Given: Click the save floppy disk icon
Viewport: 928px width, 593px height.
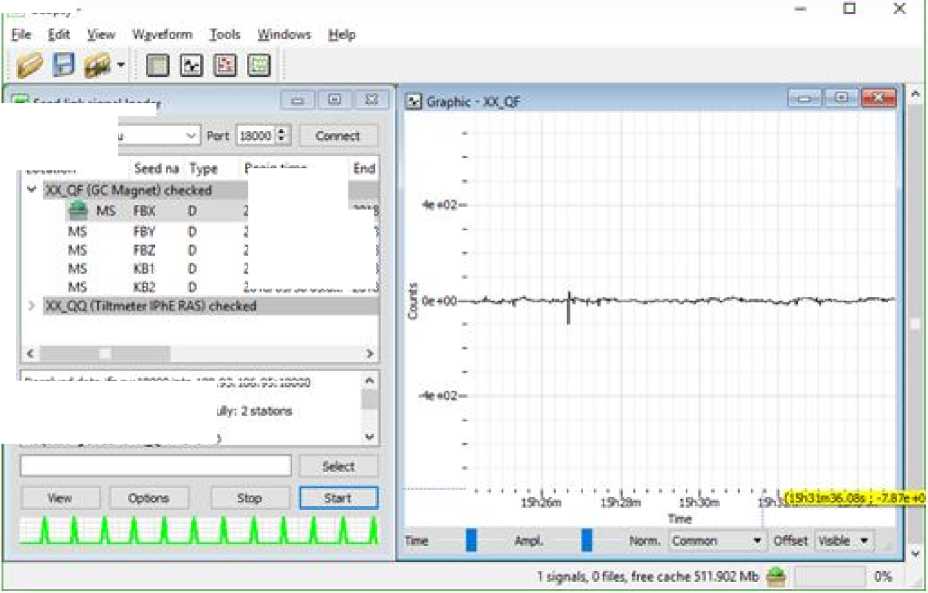Looking at the screenshot, I should click(64, 65).
